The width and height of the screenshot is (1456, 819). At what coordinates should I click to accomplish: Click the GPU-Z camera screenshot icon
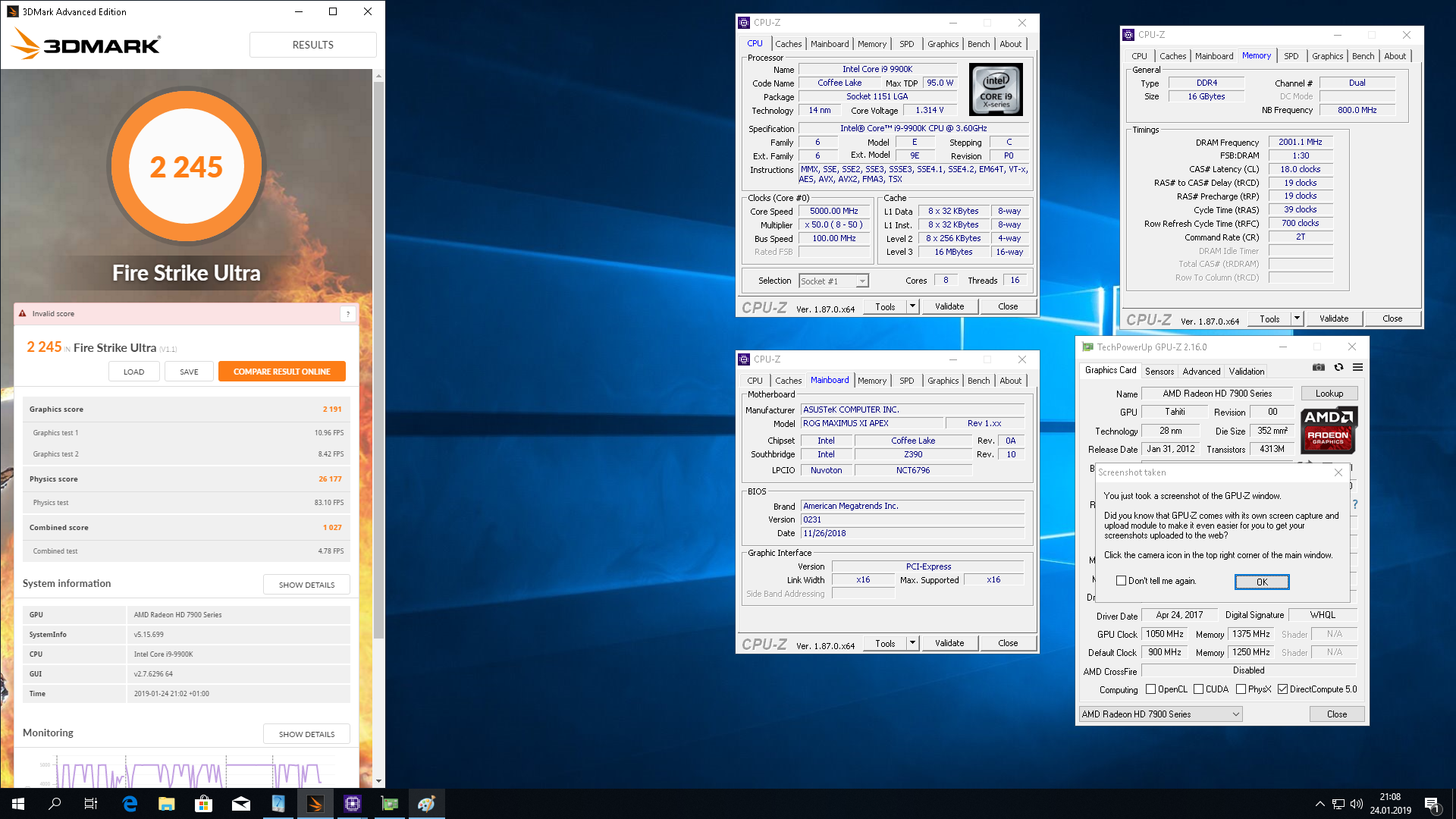pos(1319,367)
